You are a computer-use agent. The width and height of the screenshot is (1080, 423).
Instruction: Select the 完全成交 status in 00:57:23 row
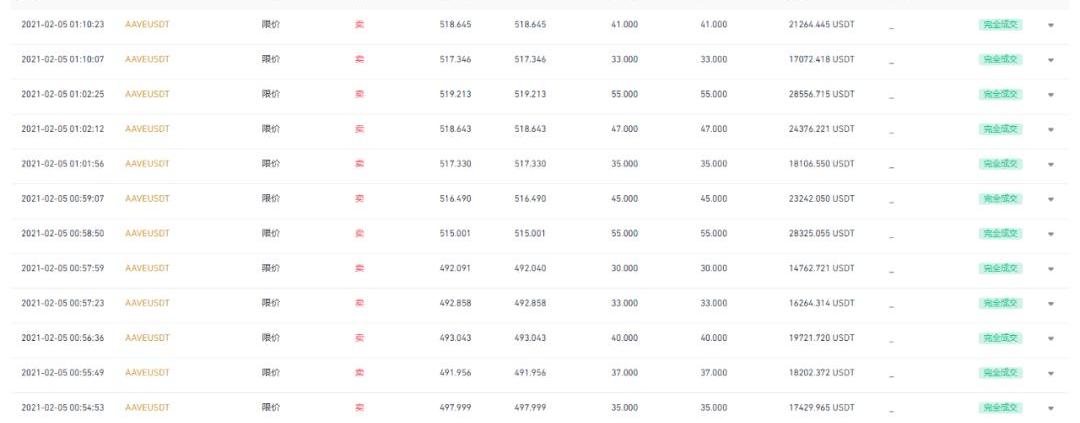pos(999,302)
